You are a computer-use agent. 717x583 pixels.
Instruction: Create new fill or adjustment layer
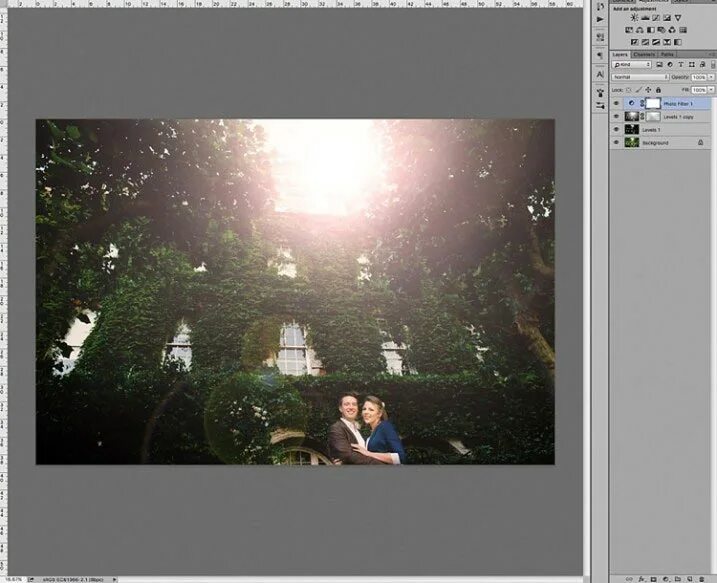tap(666, 579)
